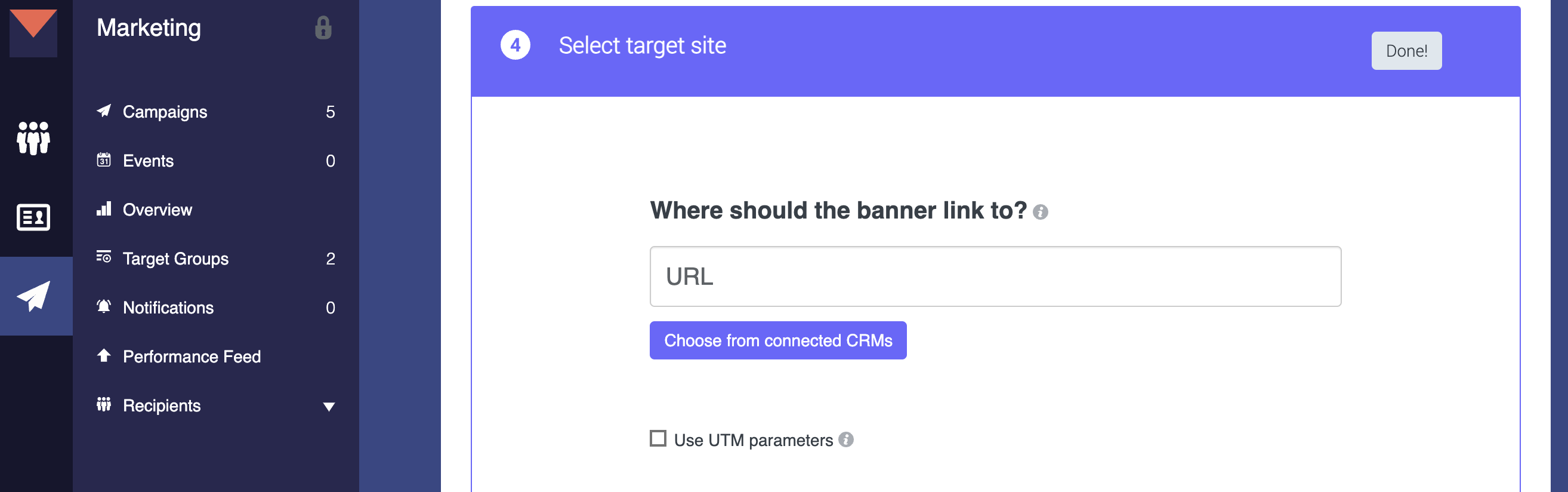
Task: Click the step 4 number badge
Action: (515, 45)
